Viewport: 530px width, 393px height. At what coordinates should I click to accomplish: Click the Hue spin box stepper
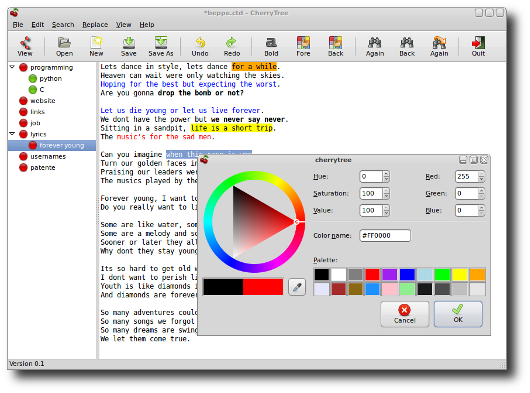tap(386, 176)
